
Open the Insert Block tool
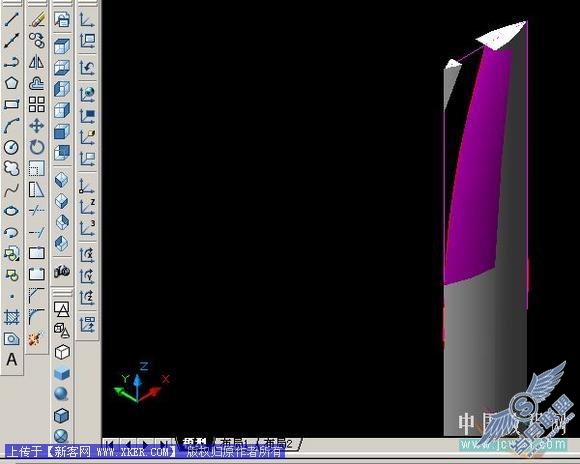pos(11,254)
